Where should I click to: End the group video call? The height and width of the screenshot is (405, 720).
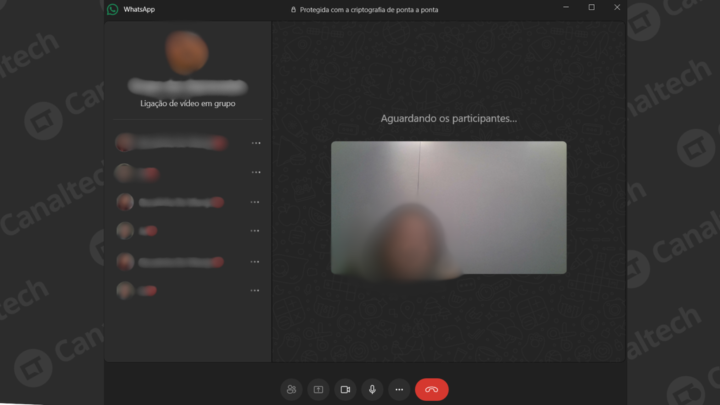[432, 389]
